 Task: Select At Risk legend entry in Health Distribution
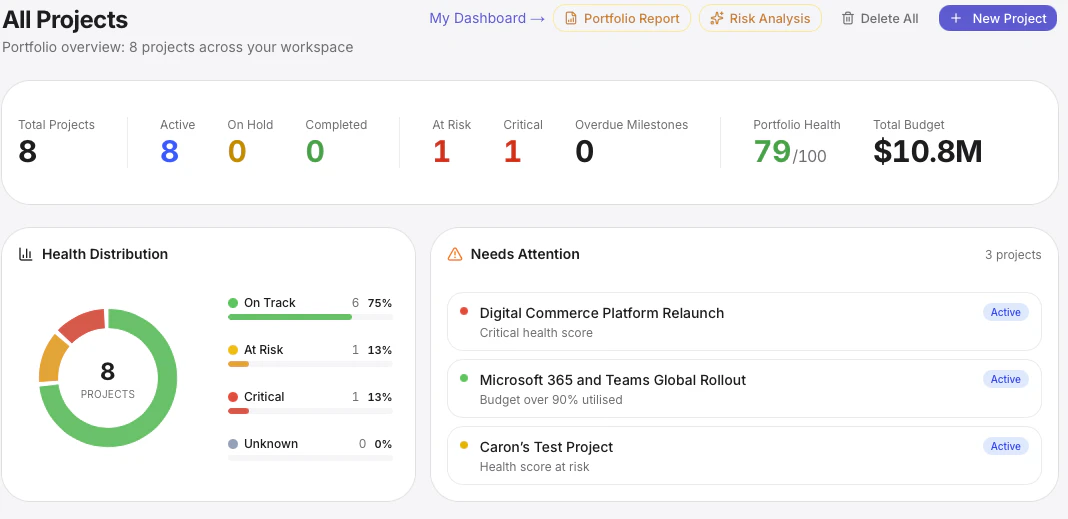[310, 356]
